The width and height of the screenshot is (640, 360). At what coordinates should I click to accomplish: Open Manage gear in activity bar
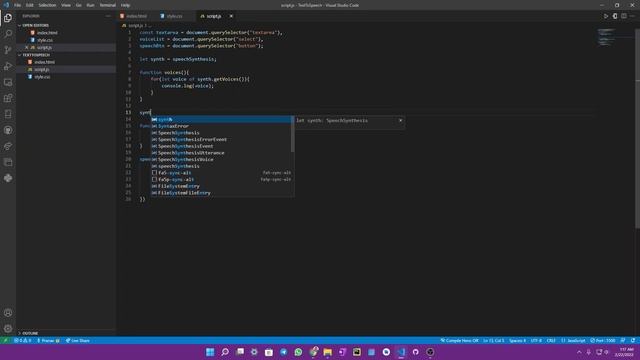pos(8,329)
